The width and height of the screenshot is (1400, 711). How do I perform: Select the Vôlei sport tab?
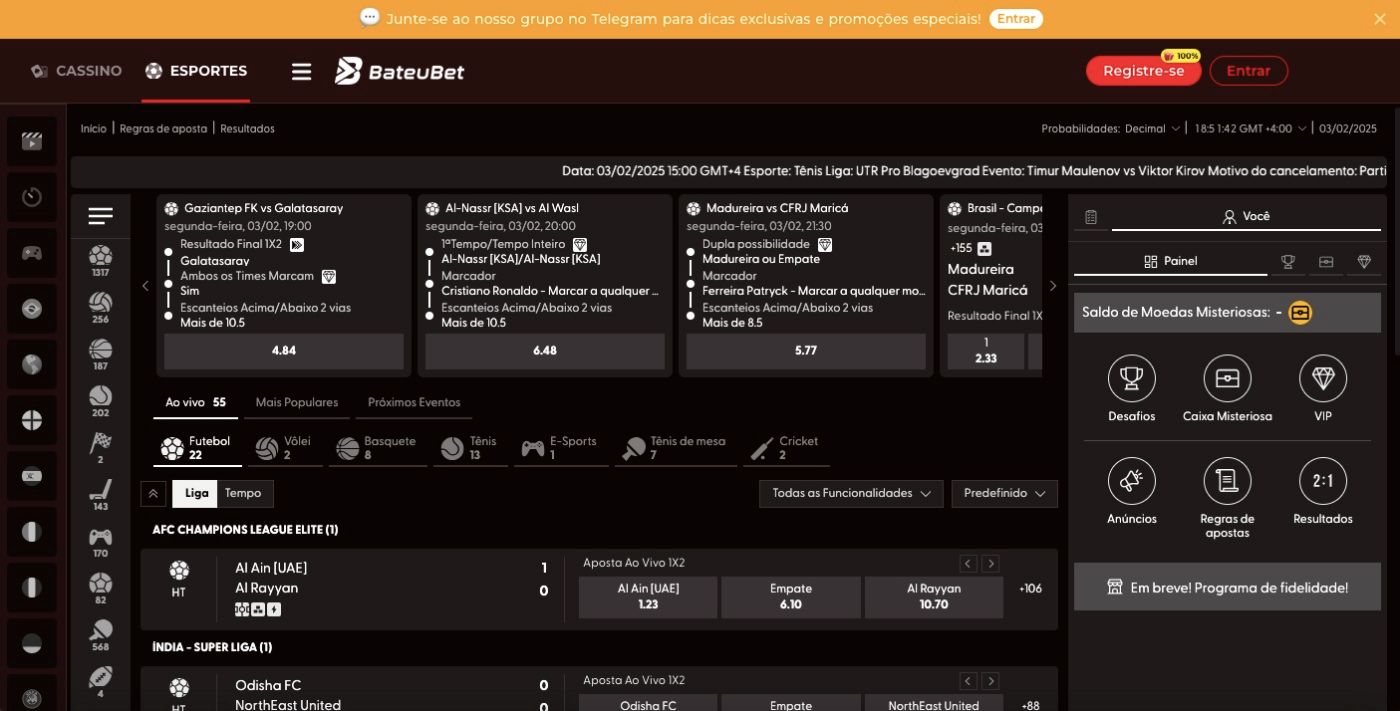point(284,448)
